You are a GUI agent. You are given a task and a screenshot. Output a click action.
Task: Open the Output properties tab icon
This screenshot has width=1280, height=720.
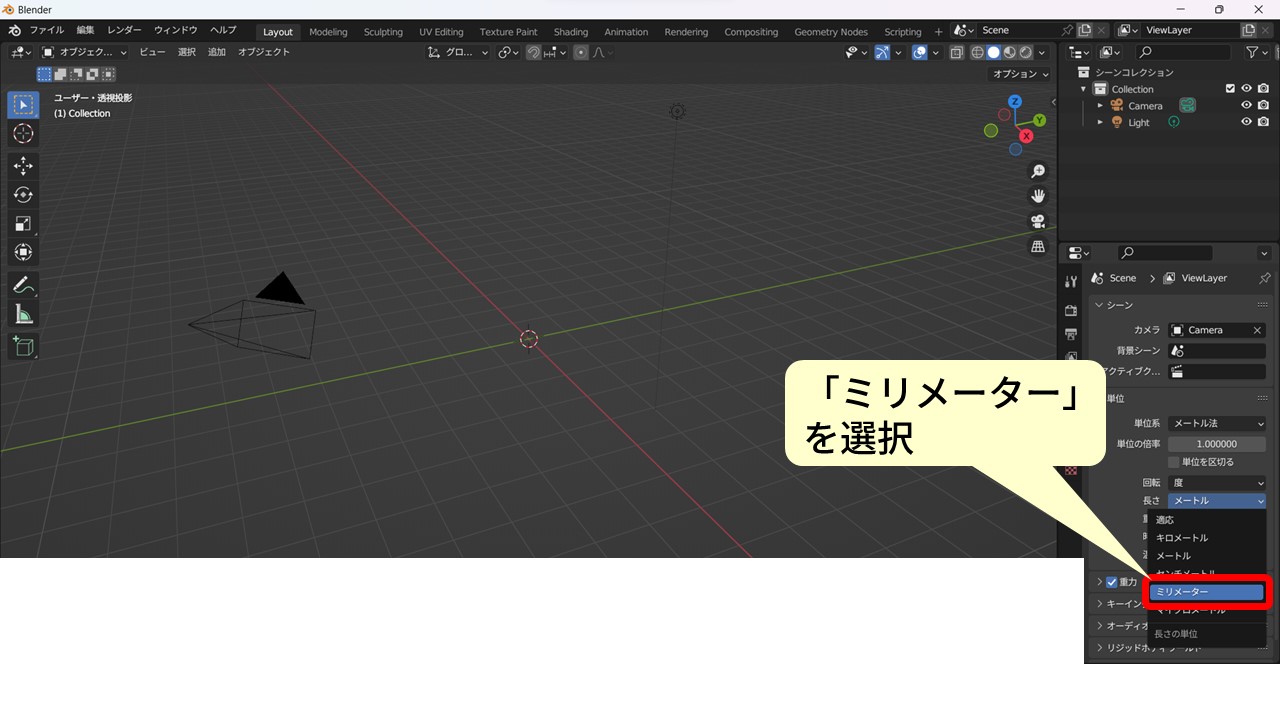[1071, 334]
